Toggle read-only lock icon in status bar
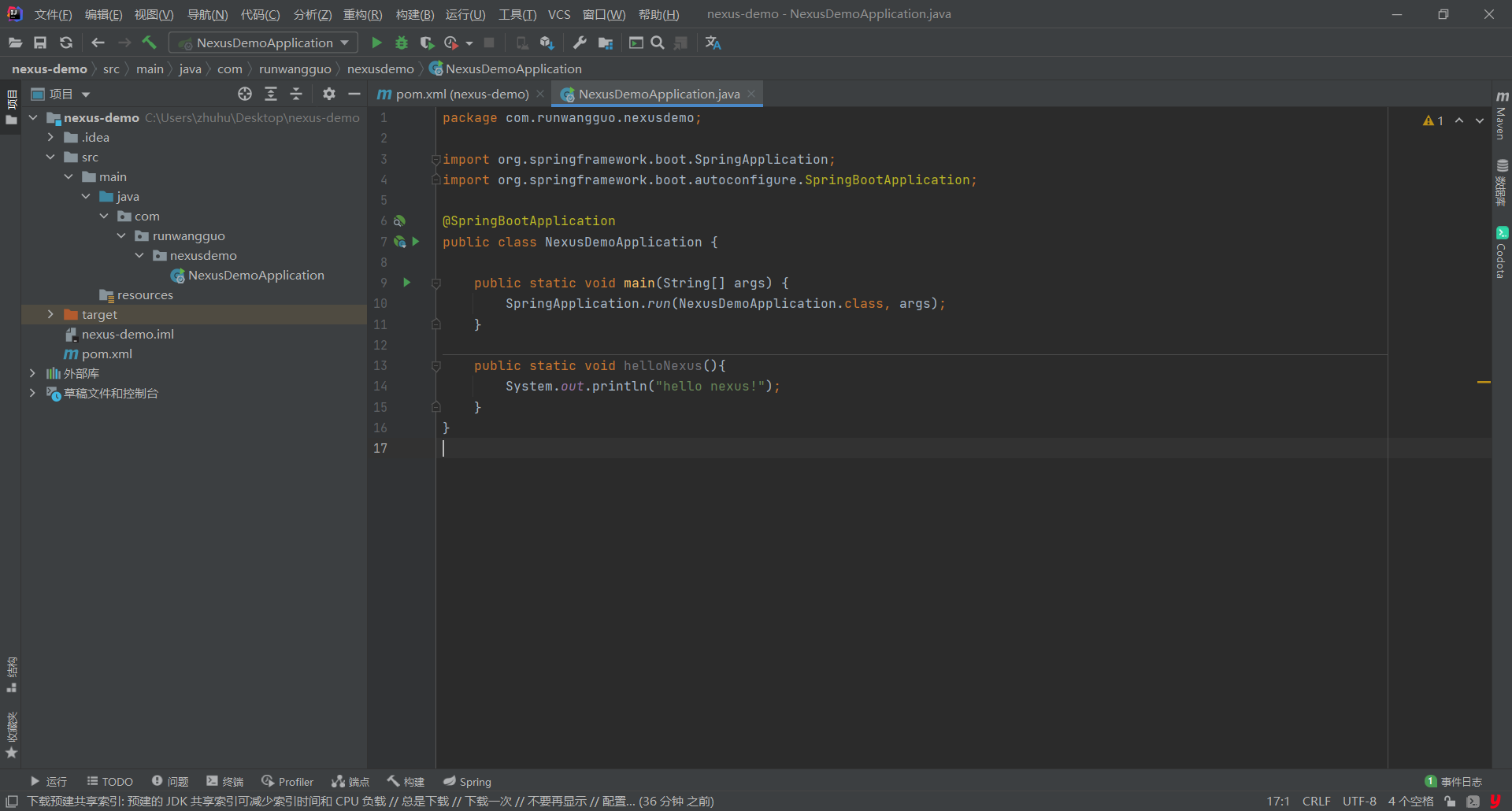The image size is (1512, 811). 1450,802
